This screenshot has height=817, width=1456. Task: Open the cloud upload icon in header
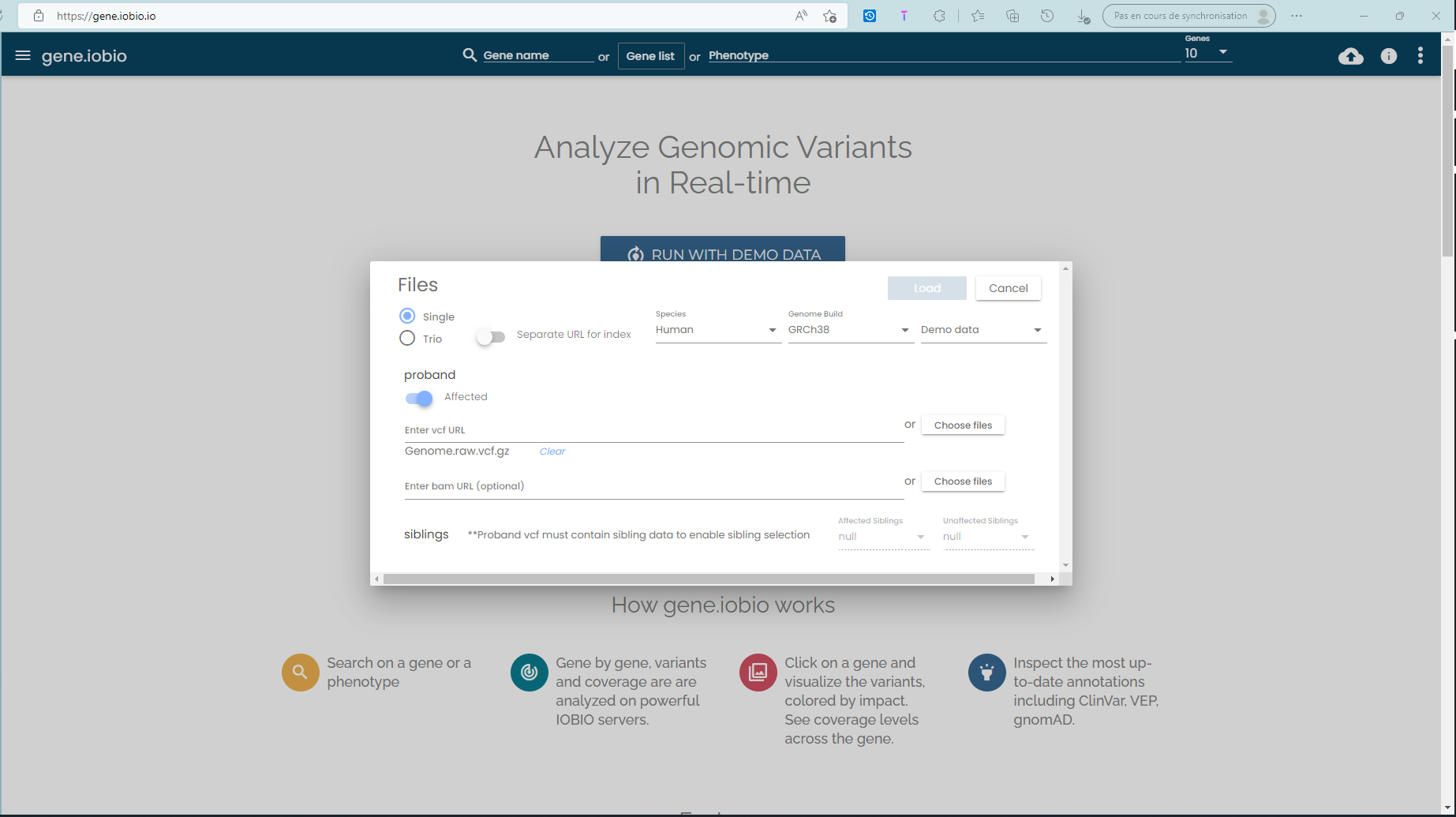click(1351, 56)
